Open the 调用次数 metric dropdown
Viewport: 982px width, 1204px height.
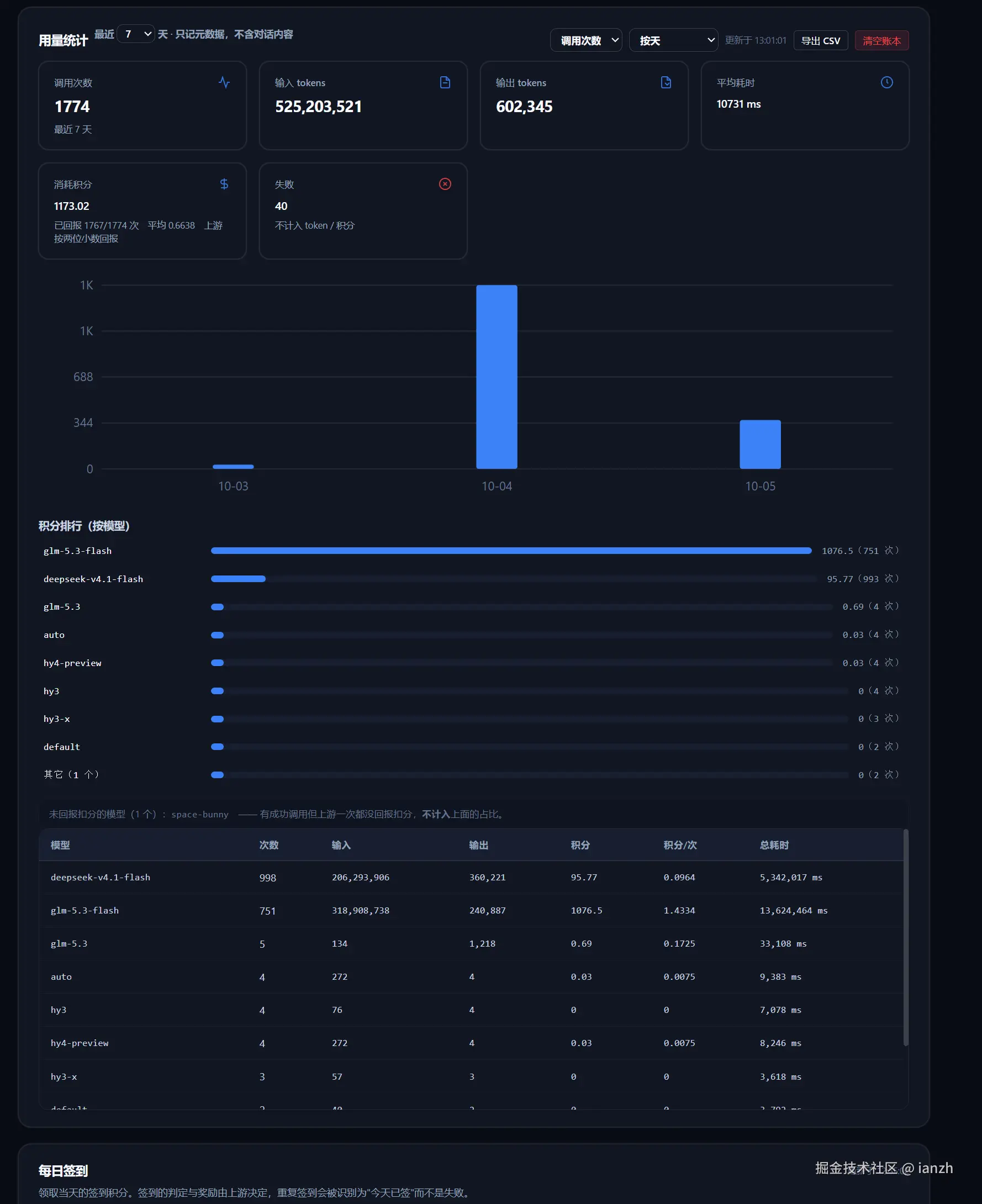click(586, 40)
